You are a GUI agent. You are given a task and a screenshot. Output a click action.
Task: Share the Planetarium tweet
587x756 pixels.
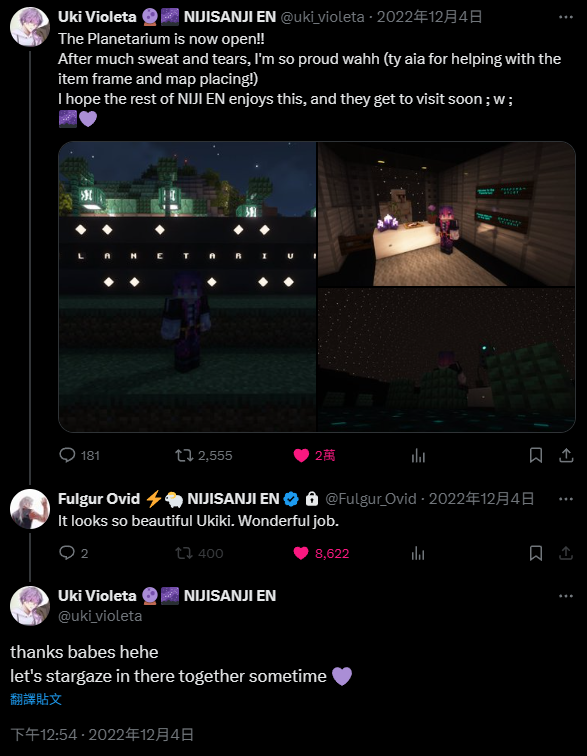coord(566,455)
